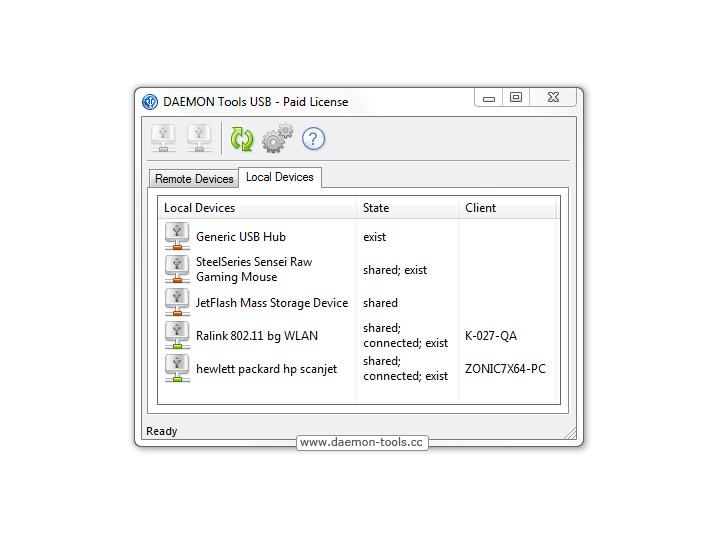Click the first grayed-out device toolbar icon

(x=163, y=138)
